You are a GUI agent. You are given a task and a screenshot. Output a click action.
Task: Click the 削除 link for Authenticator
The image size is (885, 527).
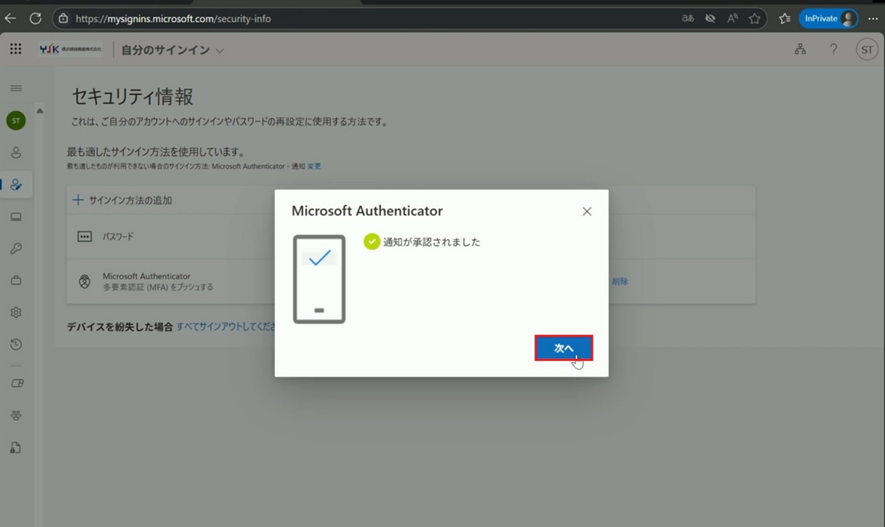click(x=620, y=282)
